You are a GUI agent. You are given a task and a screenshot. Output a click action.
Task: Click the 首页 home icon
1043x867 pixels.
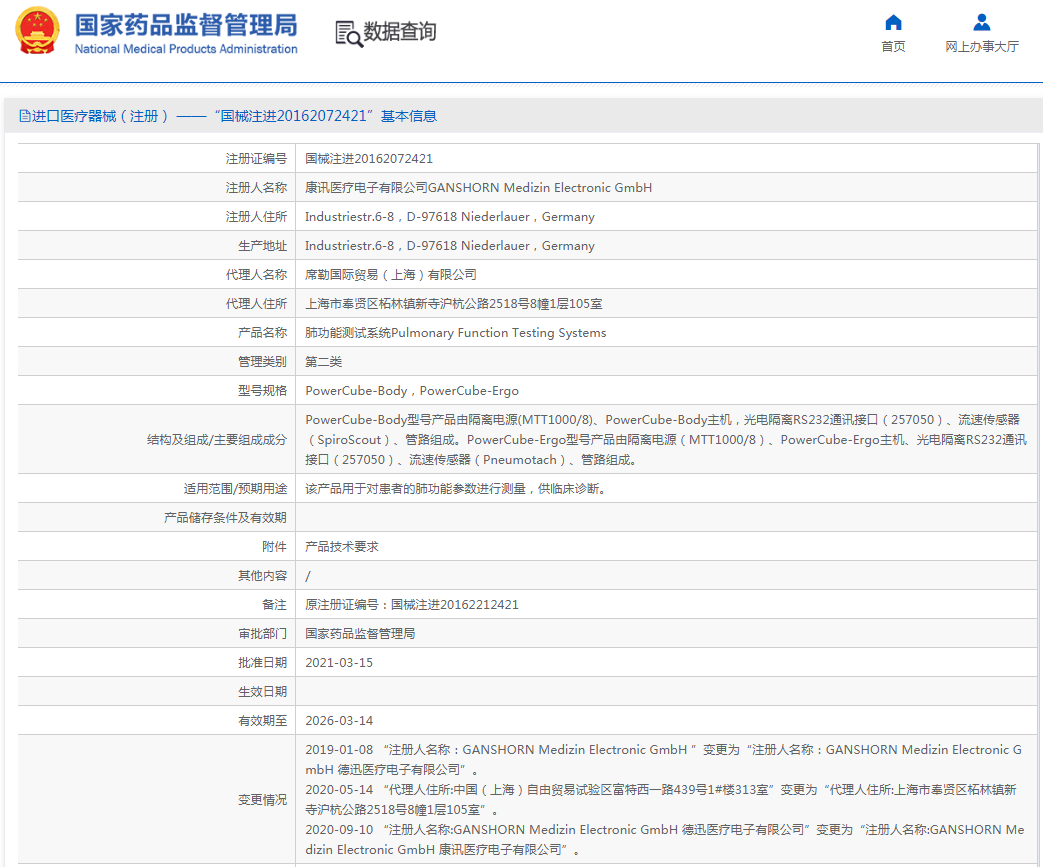click(x=893, y=23)
